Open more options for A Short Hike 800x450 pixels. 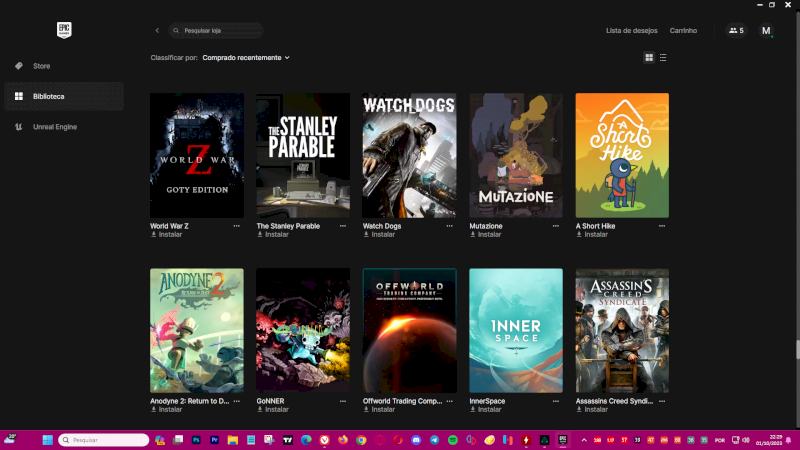662,226
